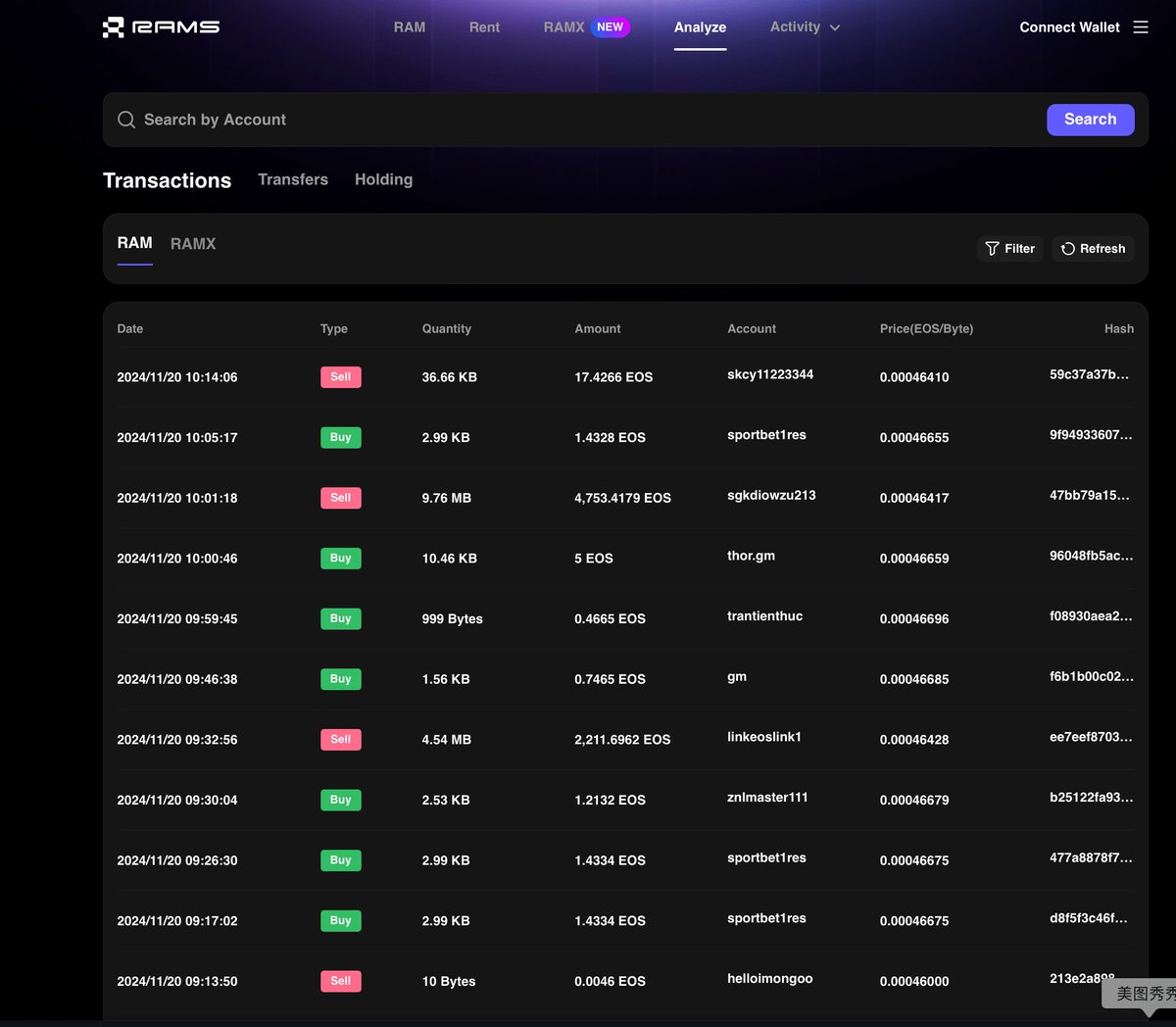
Task: Open the hamburger menu icon
Action: click(x=1141, y=27)
